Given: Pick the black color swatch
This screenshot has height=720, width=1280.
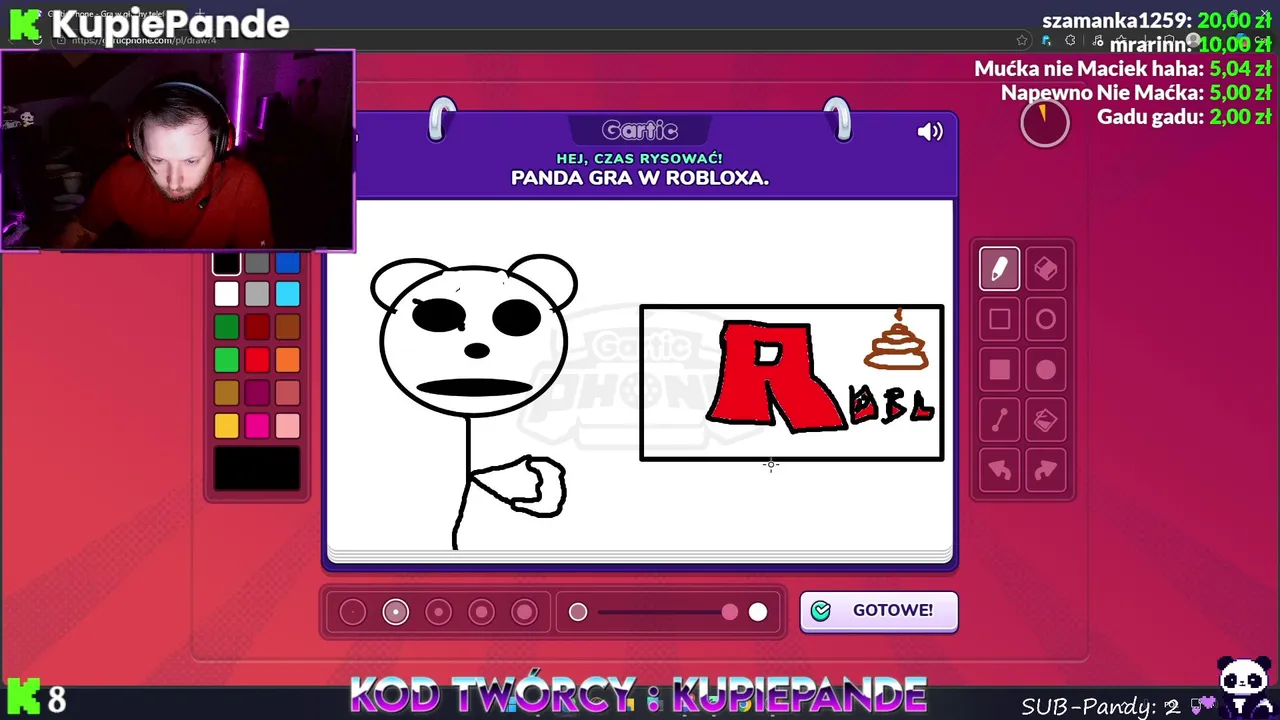Looking at the screenshot, I should pyautogui.click(x=226, y=263).
